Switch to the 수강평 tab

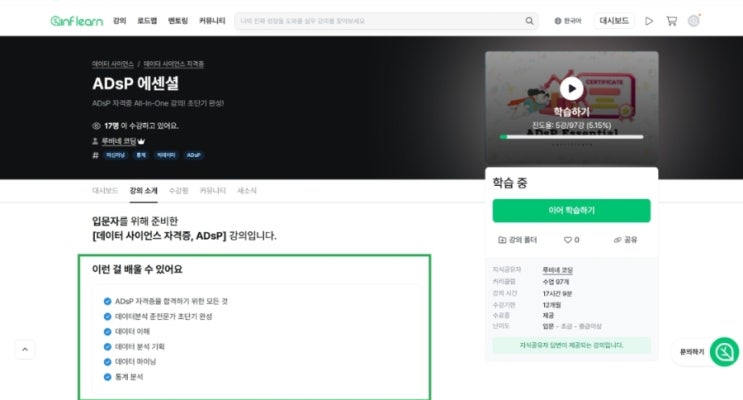click(179, 191)
